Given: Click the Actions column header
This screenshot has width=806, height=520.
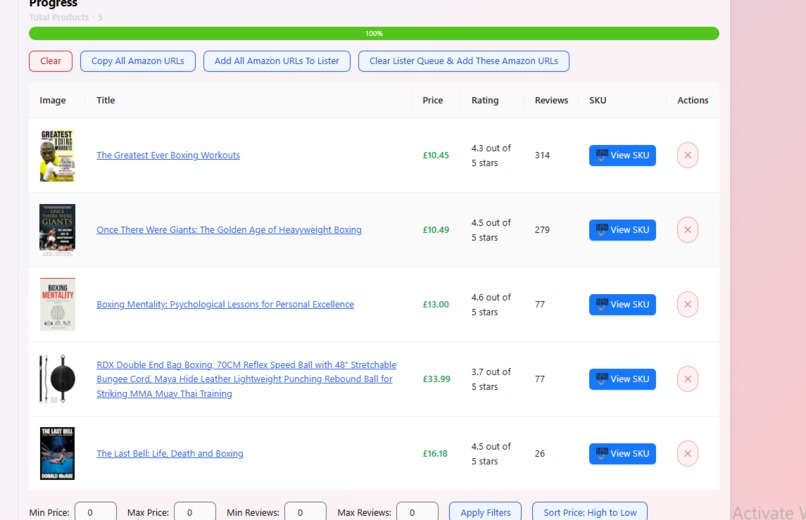Looking at the screenshot, I should tap(692, 100).
